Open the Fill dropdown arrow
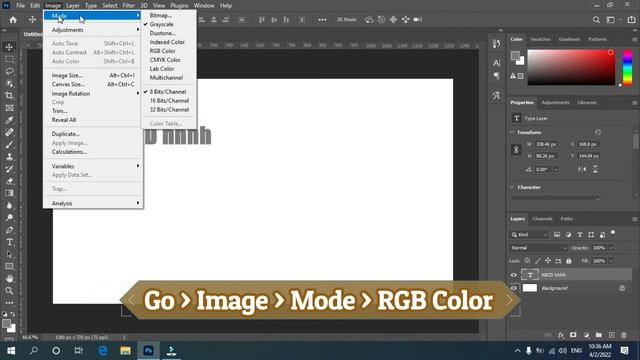Viewport: 640px width, 360px height. pyautogui.click(x=611, y=261)
